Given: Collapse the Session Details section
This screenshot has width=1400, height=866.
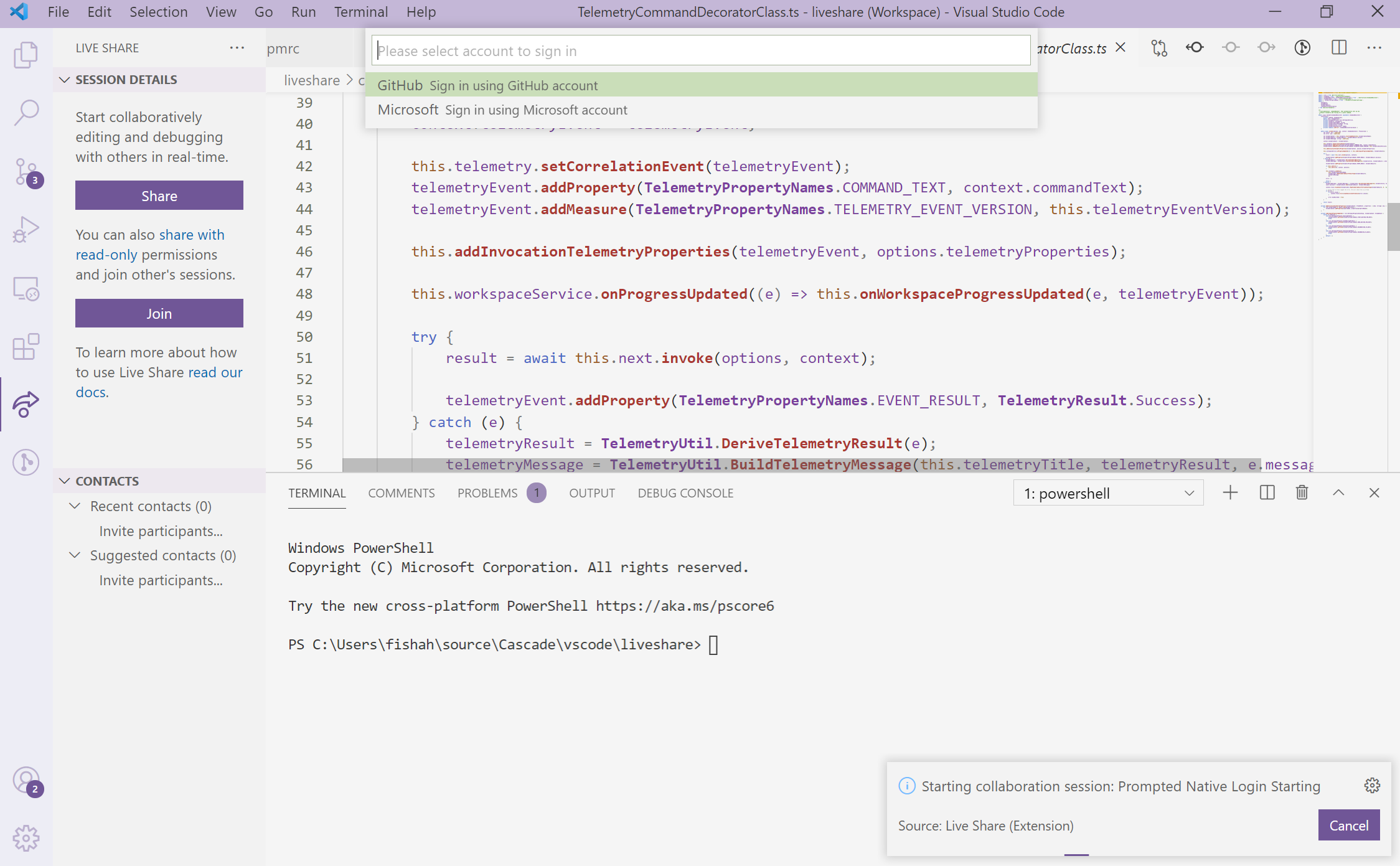Looking at the screenshot, I should point(65,79).
